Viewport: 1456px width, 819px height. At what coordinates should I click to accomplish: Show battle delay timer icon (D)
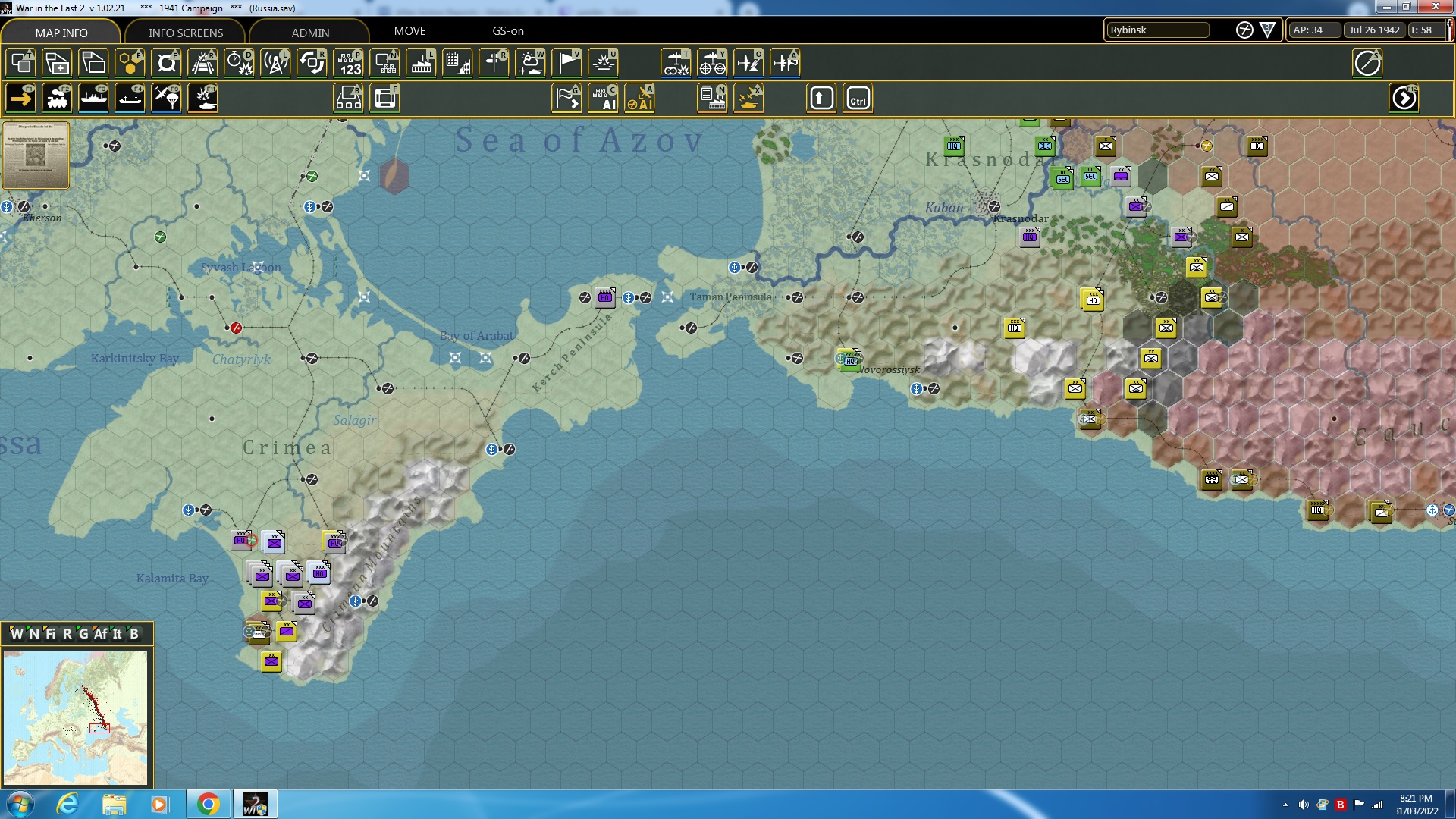coord(239,63)
